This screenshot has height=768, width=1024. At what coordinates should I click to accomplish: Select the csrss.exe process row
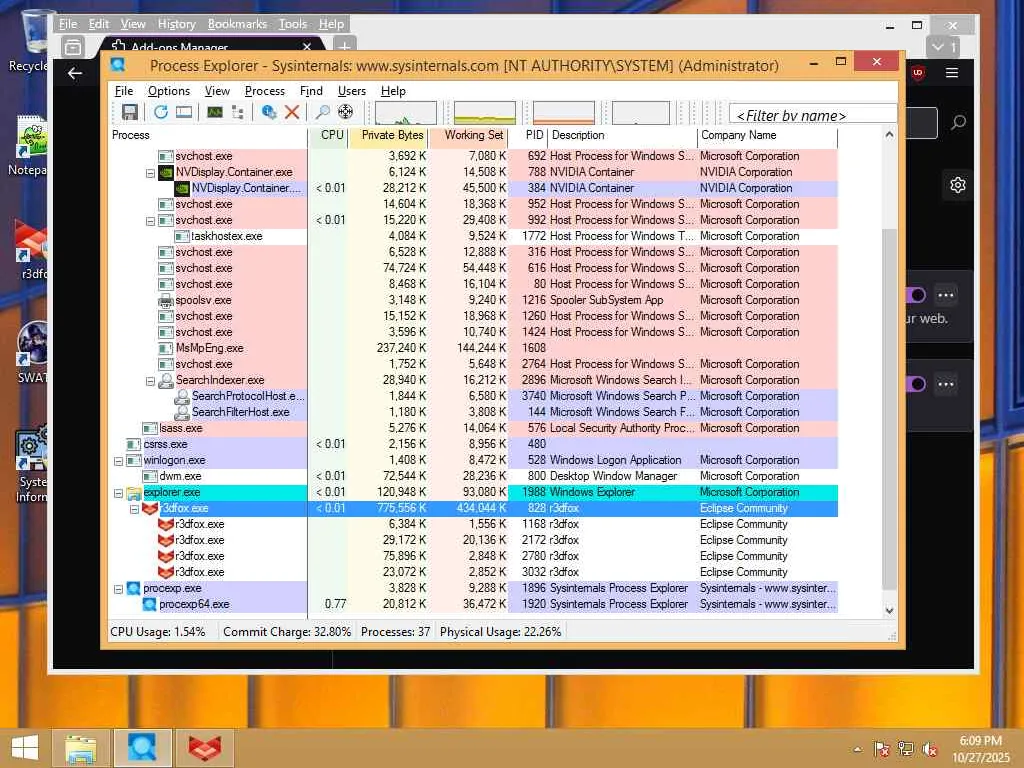coord(473,444)
